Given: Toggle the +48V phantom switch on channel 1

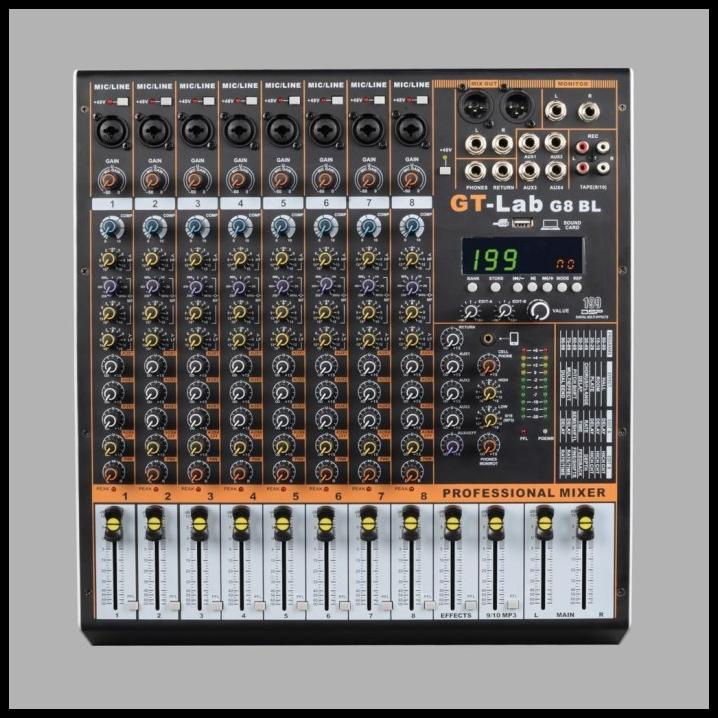Looking at the screenshot, I should (123, 101).
